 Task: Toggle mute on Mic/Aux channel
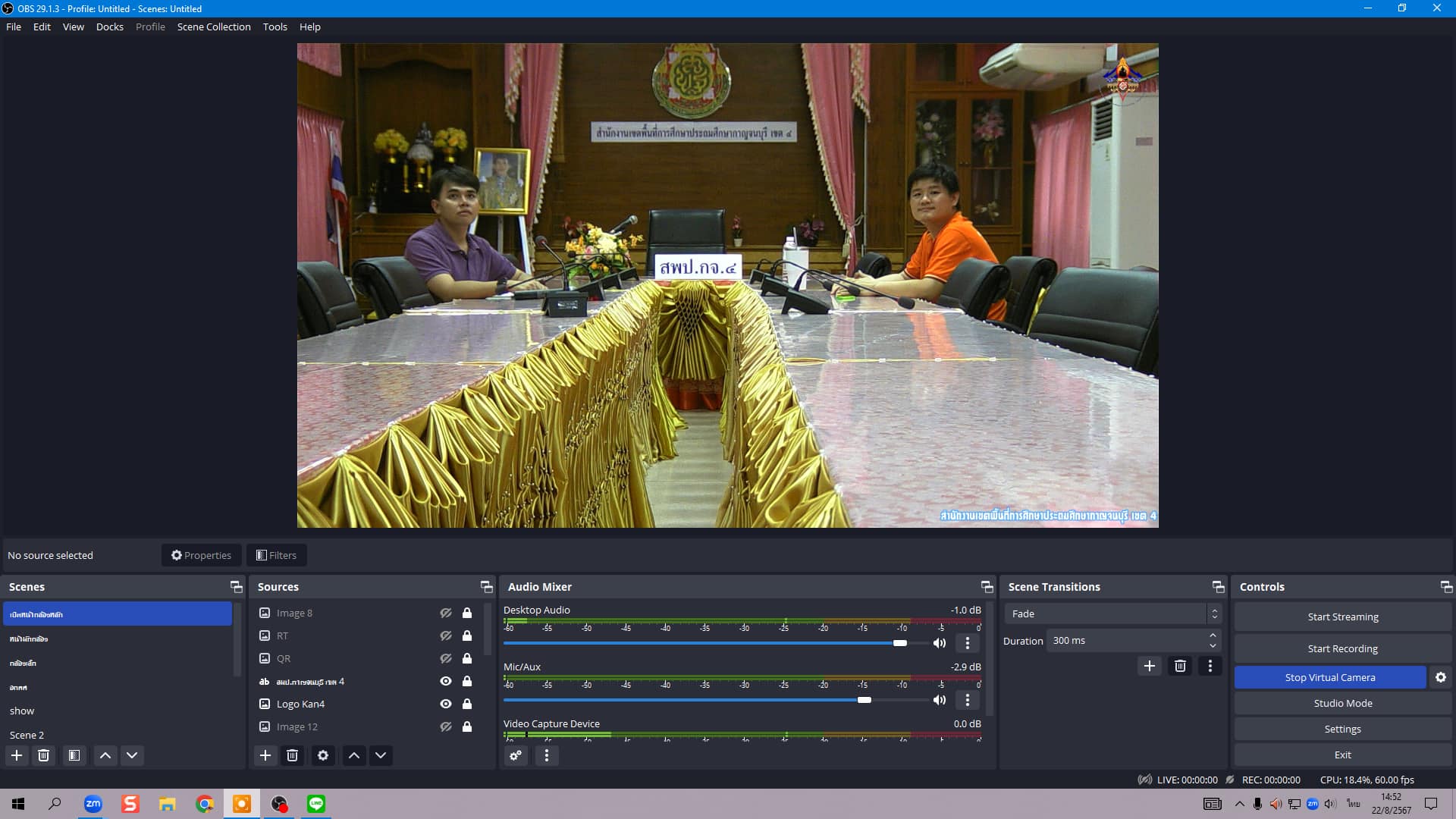939,700
